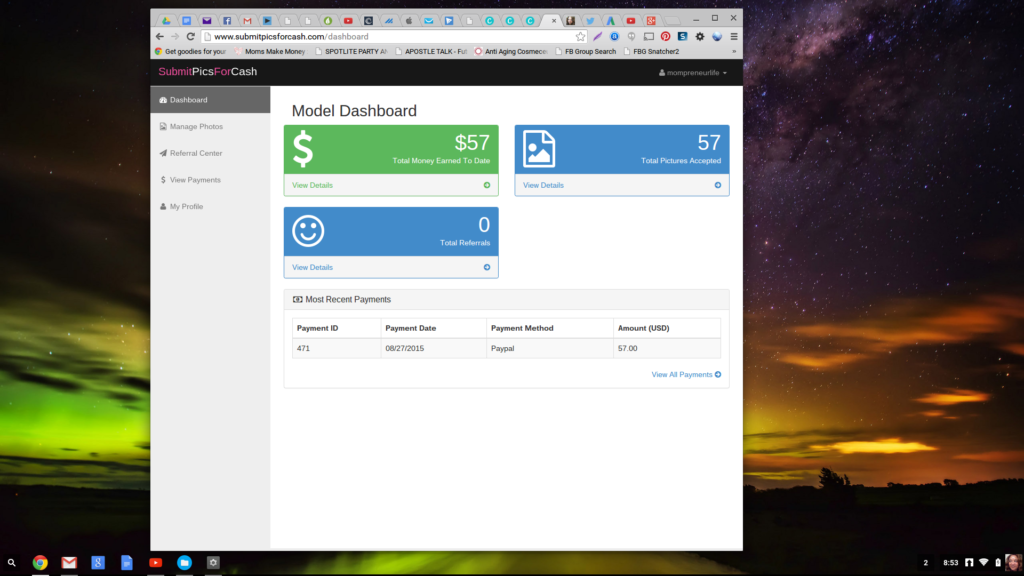Open Google Docs from the shelf
The width and height of the screenshot is (1024, 576).
pyautogui.click(x=127, y=562)
